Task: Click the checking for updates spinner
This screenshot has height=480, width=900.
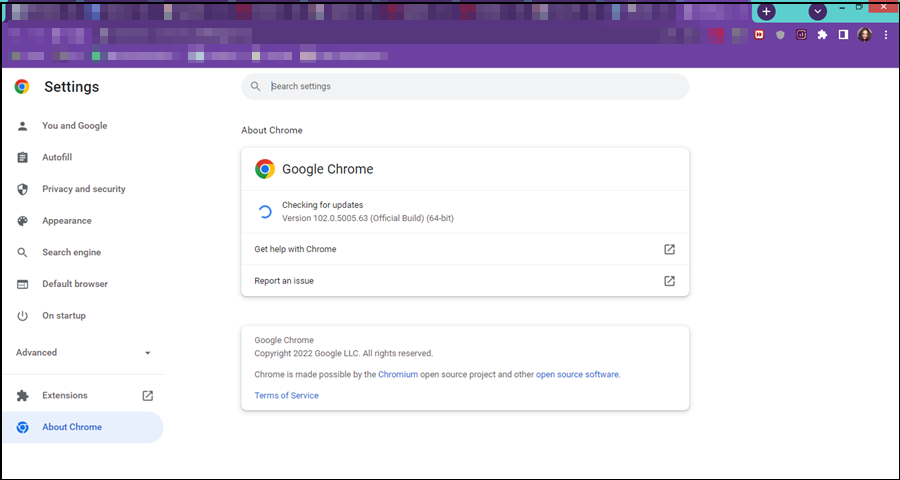Action: pyautogui.click(x=265, y=212)
